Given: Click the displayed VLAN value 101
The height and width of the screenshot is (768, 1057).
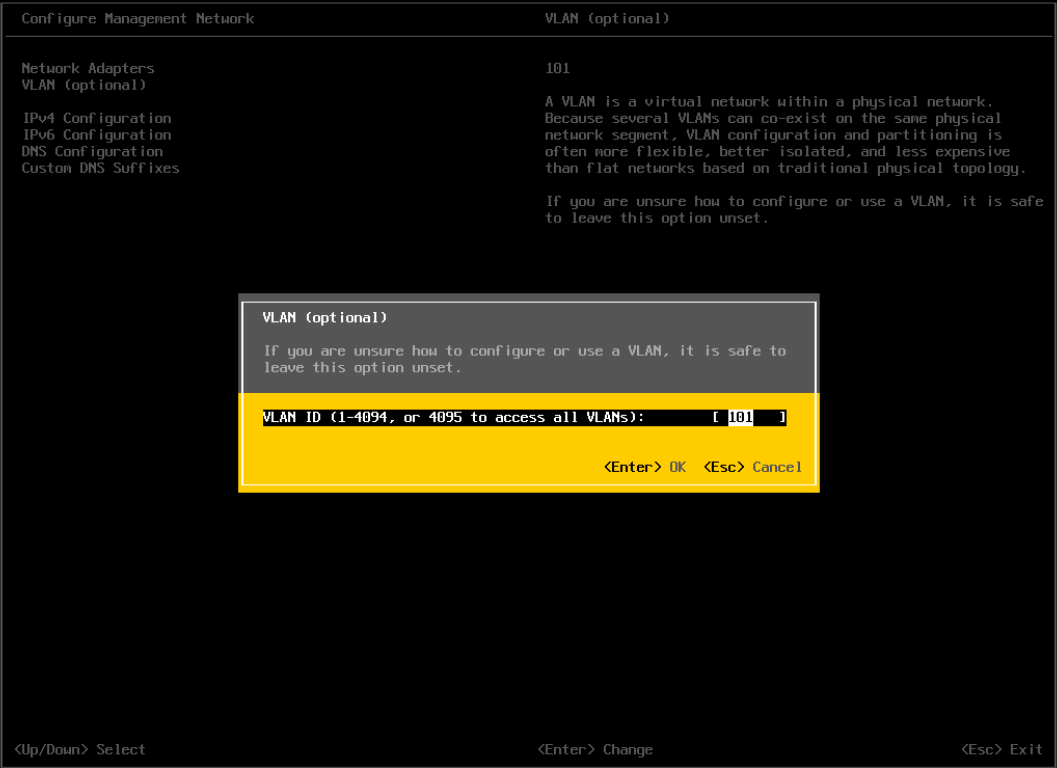Looking at the screenshot, I should pyautogui.click(x=557, y=68).
